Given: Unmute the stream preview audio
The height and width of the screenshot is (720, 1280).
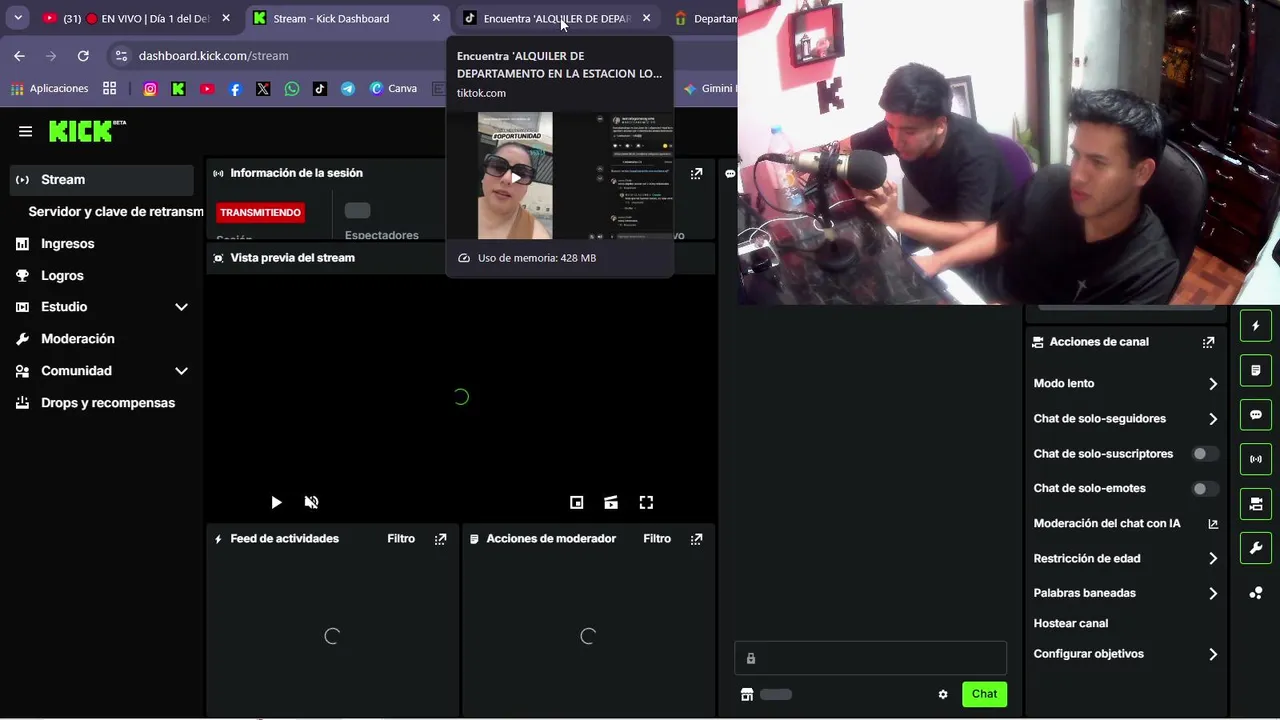Looking at the screenshot, I should (311, 503).
